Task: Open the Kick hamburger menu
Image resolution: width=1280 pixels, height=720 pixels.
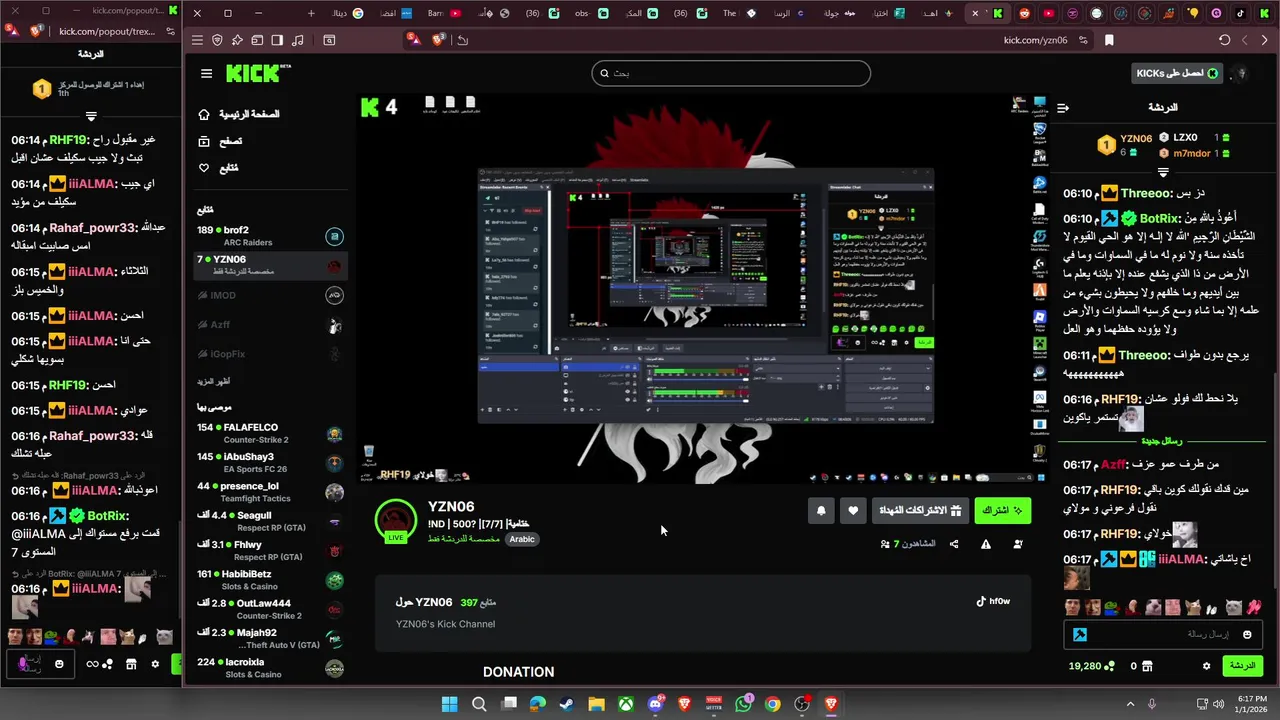Action: tap(206, 73)
